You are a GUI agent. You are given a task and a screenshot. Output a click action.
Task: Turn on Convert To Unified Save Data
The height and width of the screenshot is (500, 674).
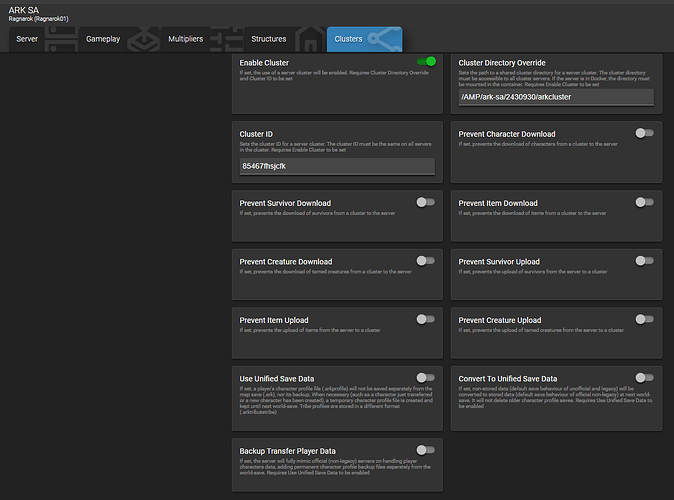point(644,377)
